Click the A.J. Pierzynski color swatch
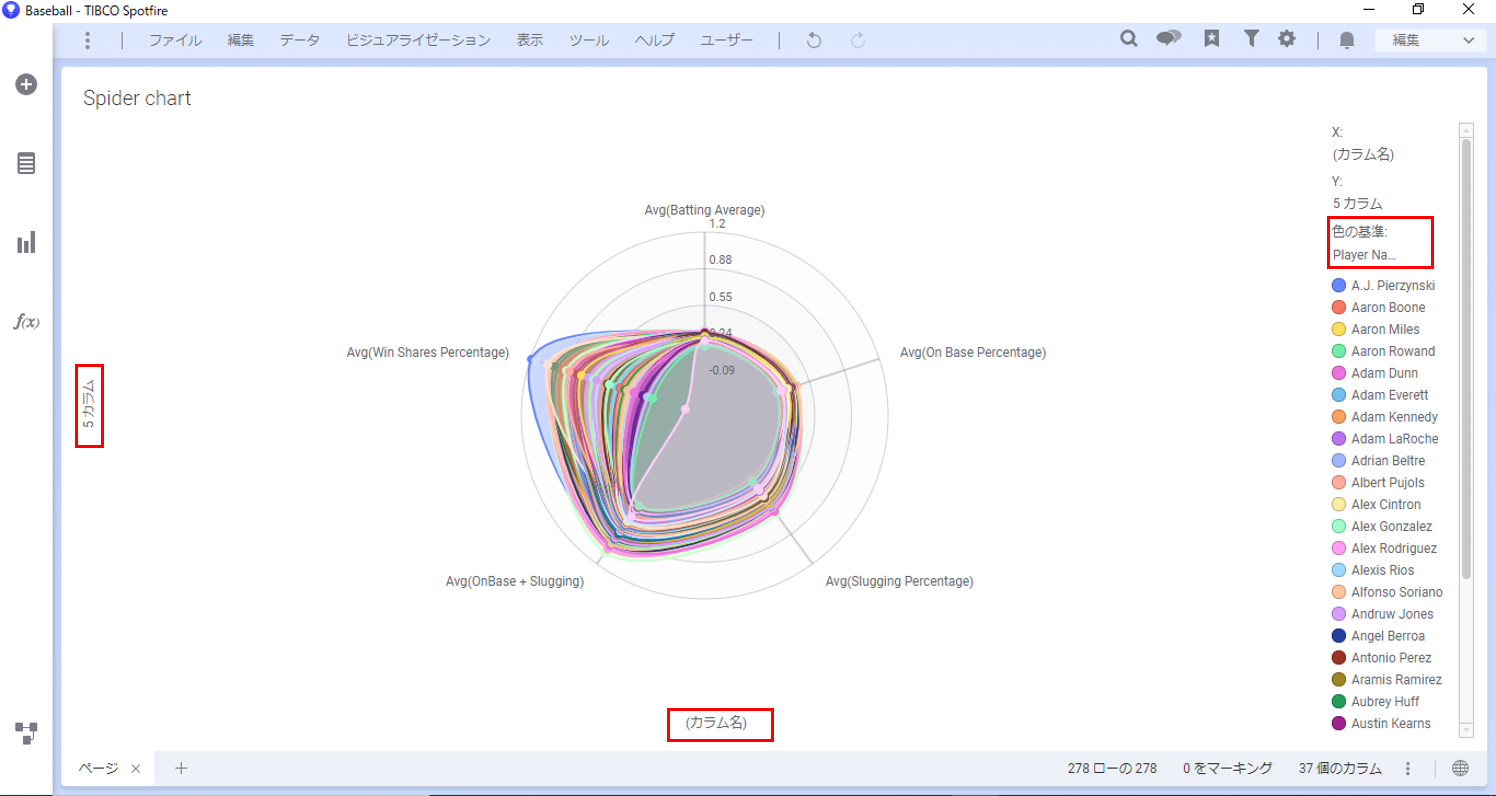The image size is (1496, 796). coord(1339,285)
